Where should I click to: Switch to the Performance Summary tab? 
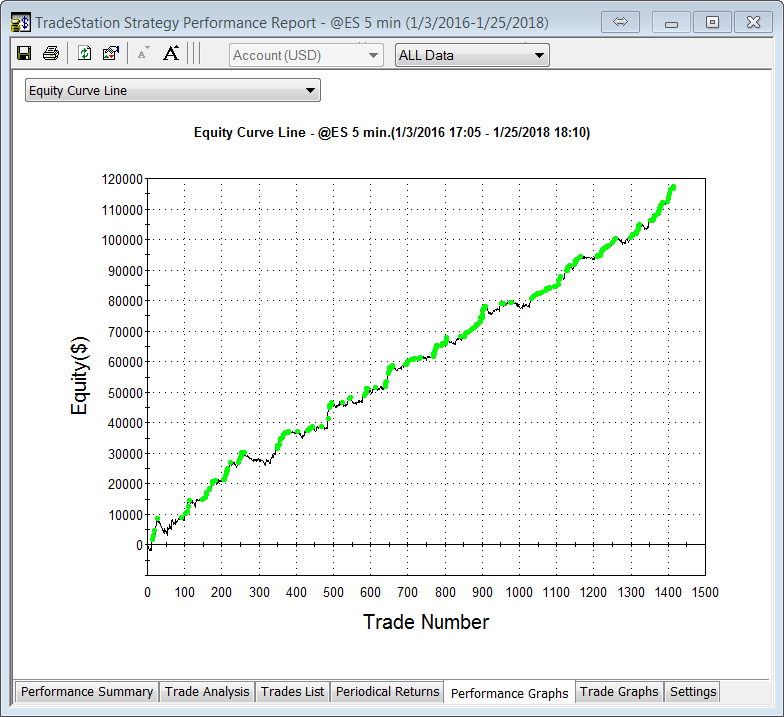(x=87, y=691)
